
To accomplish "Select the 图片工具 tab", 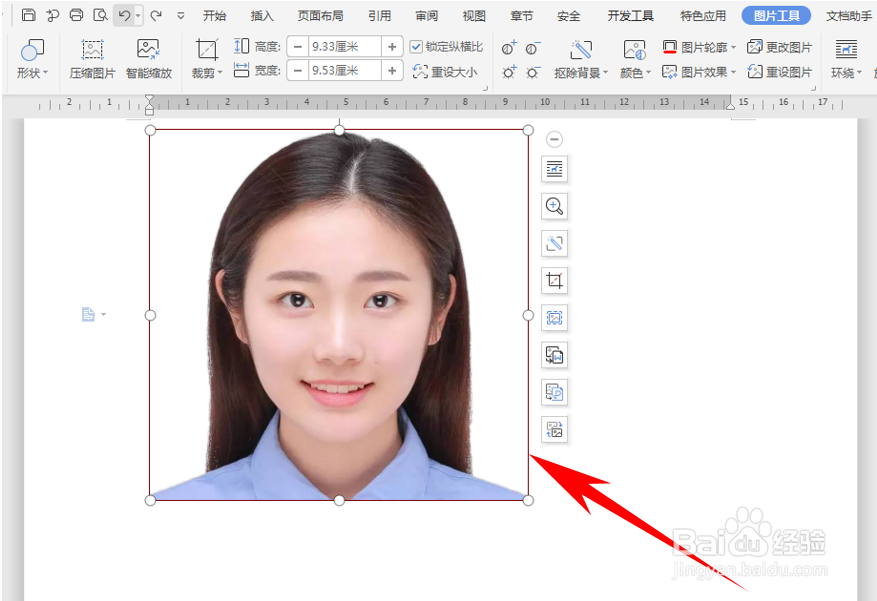I will click(x=776, y=16).
